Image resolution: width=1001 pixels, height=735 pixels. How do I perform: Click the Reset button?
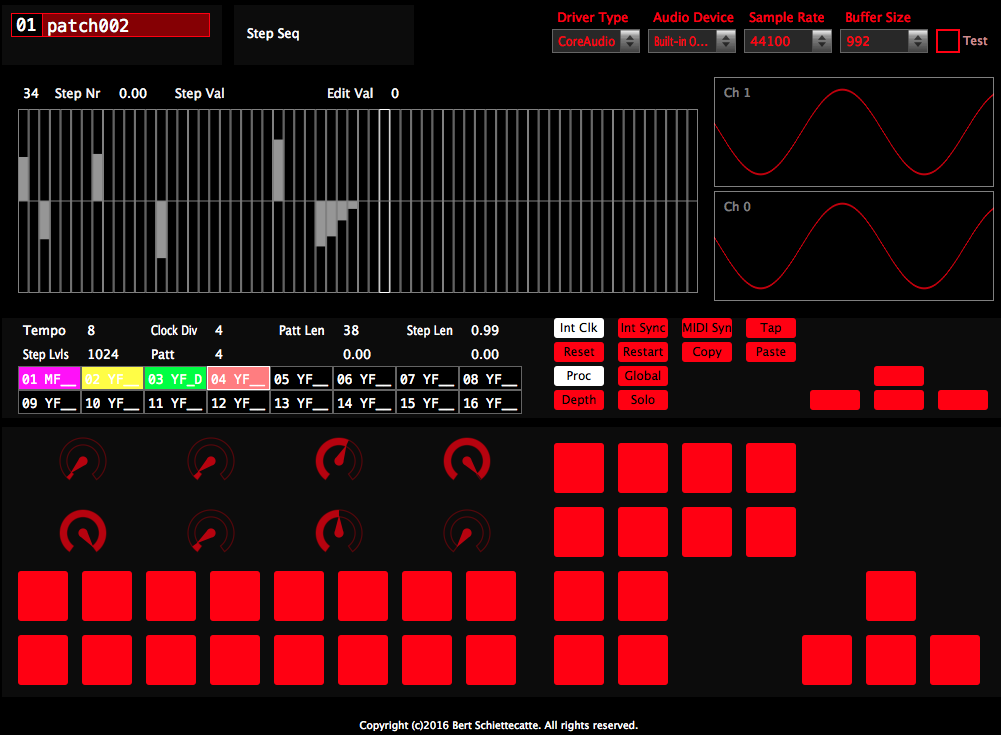[x=578, y=352]
